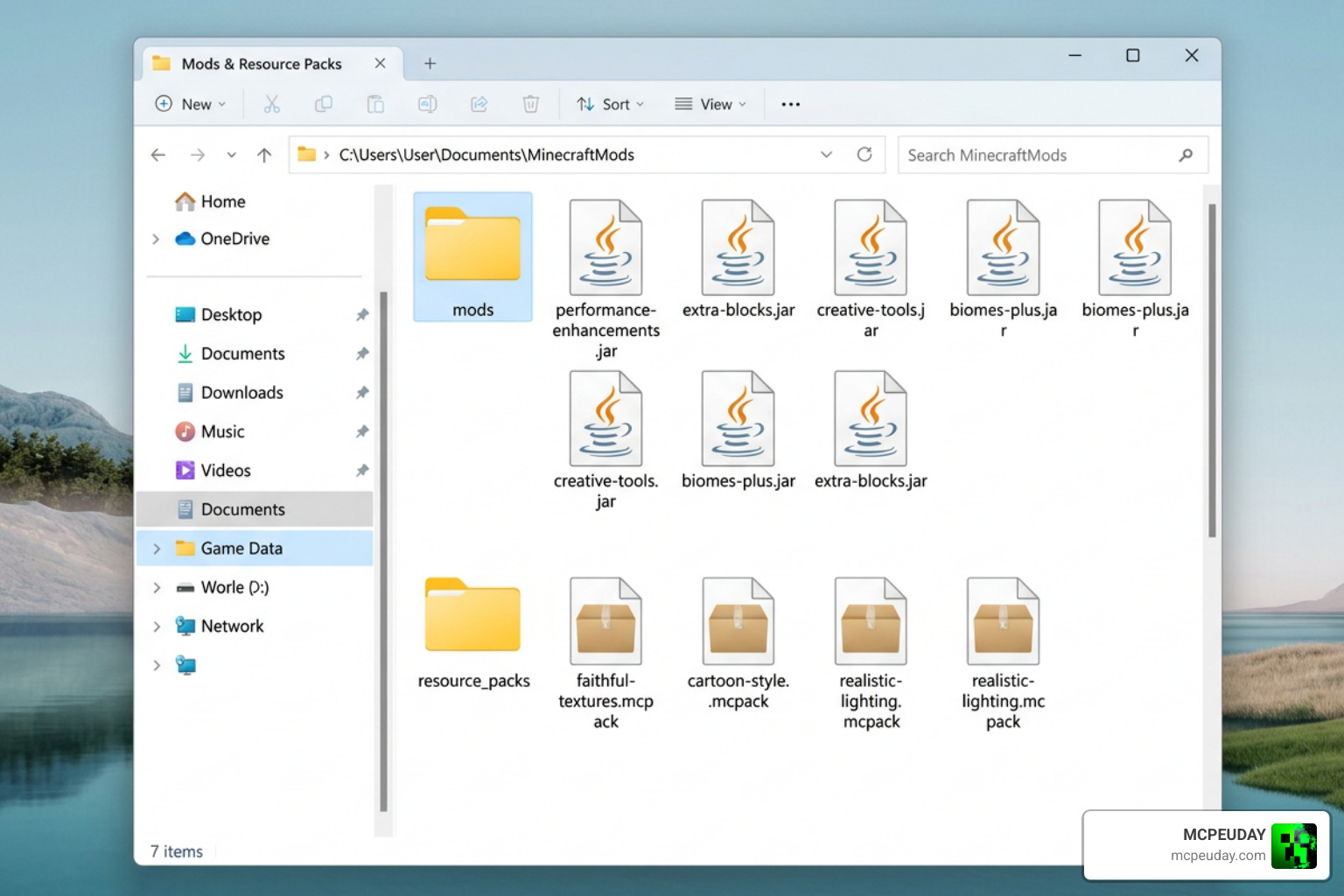Click the pin icon beside Music
The width and height of the screenshot is (1344, 896).
[x=361, y=431]
